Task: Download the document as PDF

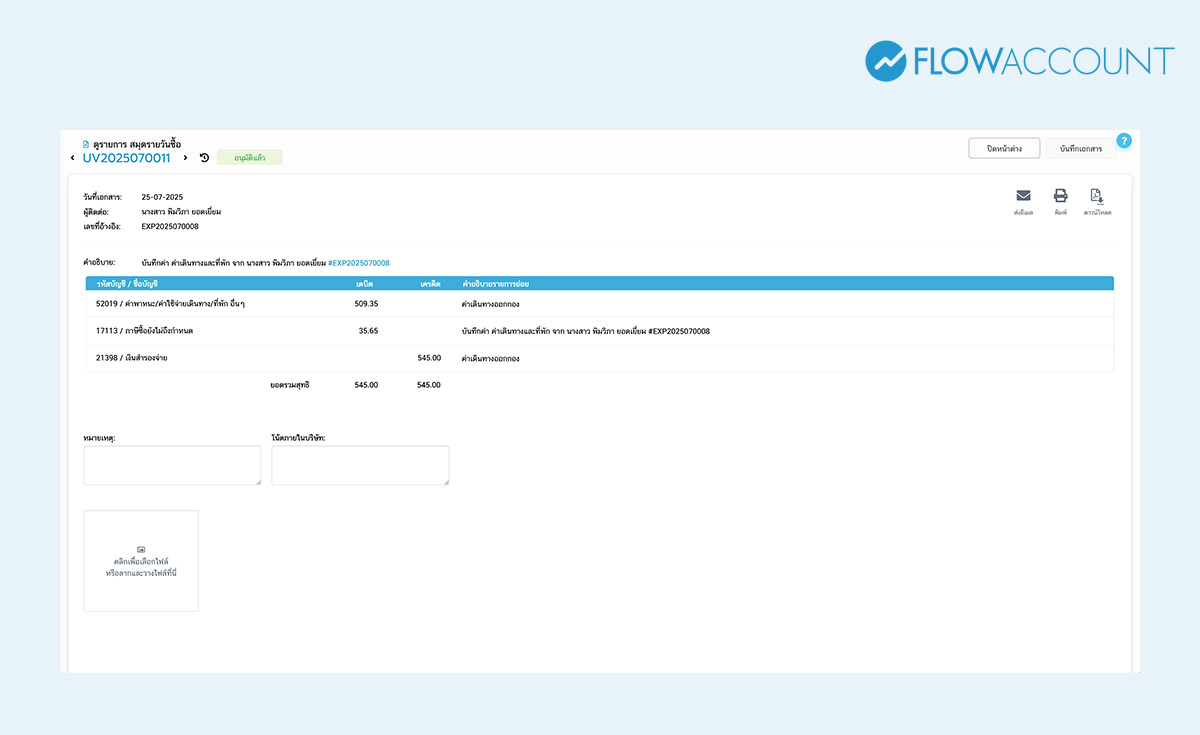Action: 1097,196
